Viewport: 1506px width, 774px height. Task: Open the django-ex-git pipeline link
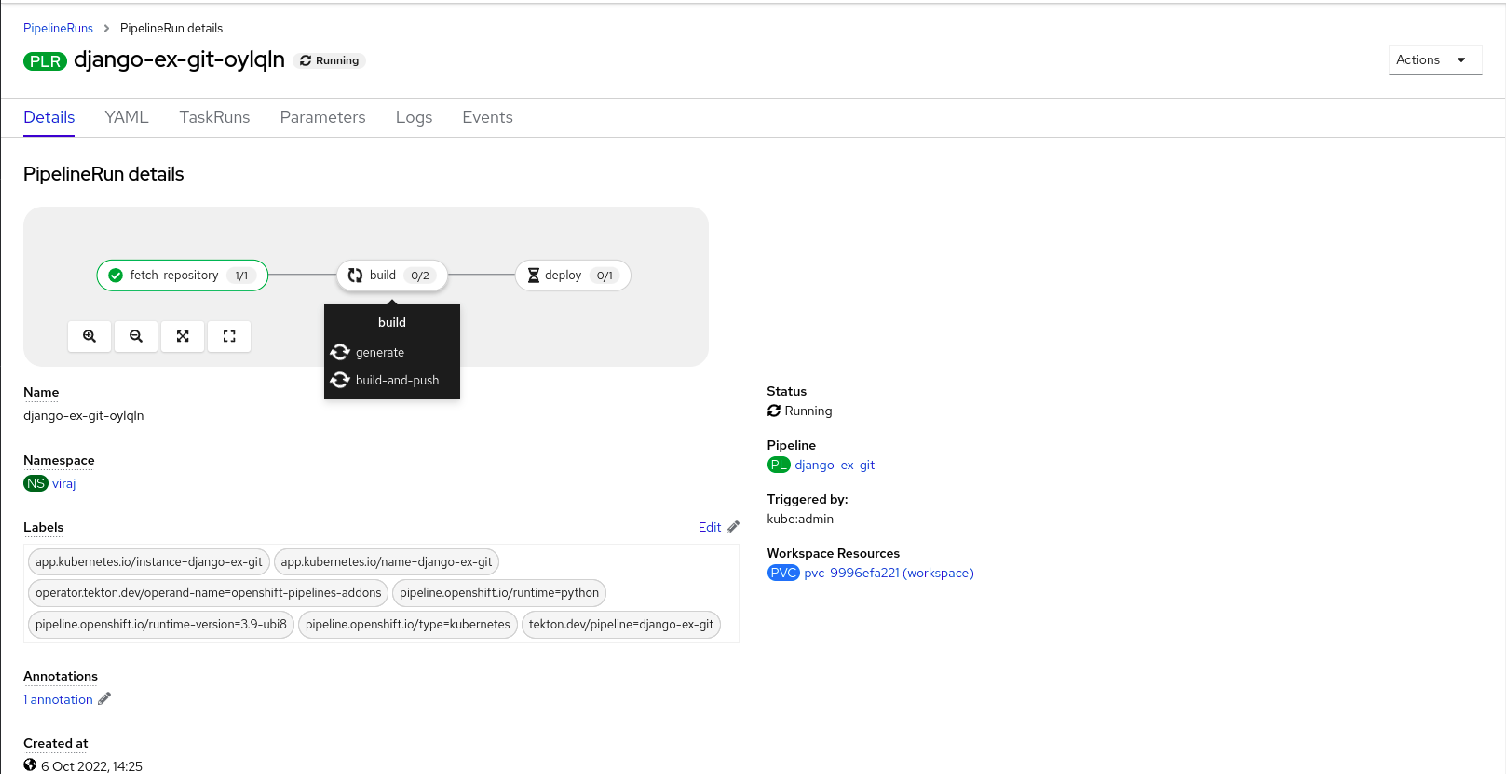834,465
